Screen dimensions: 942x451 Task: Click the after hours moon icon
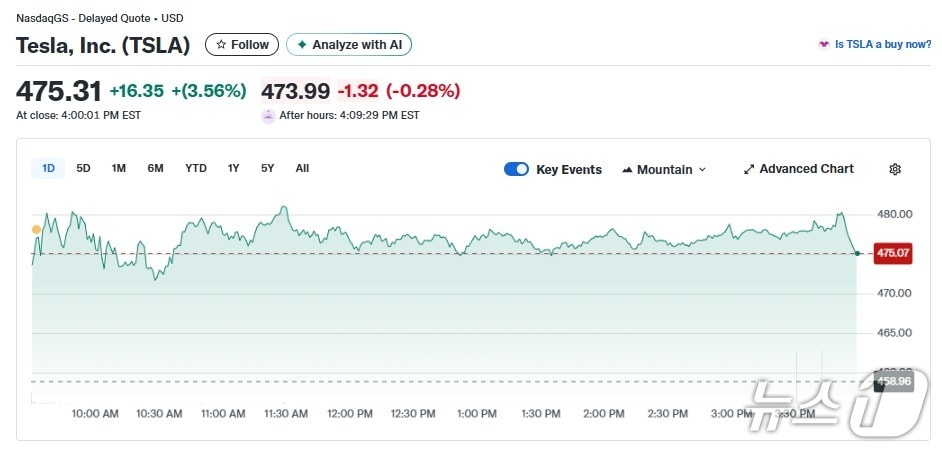pos(268,115)
